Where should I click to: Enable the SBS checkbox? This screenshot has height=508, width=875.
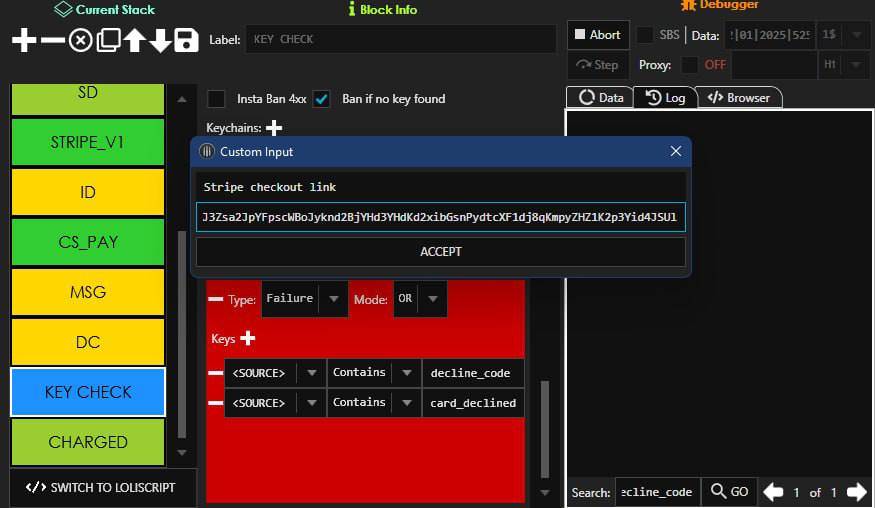[645, 35]
